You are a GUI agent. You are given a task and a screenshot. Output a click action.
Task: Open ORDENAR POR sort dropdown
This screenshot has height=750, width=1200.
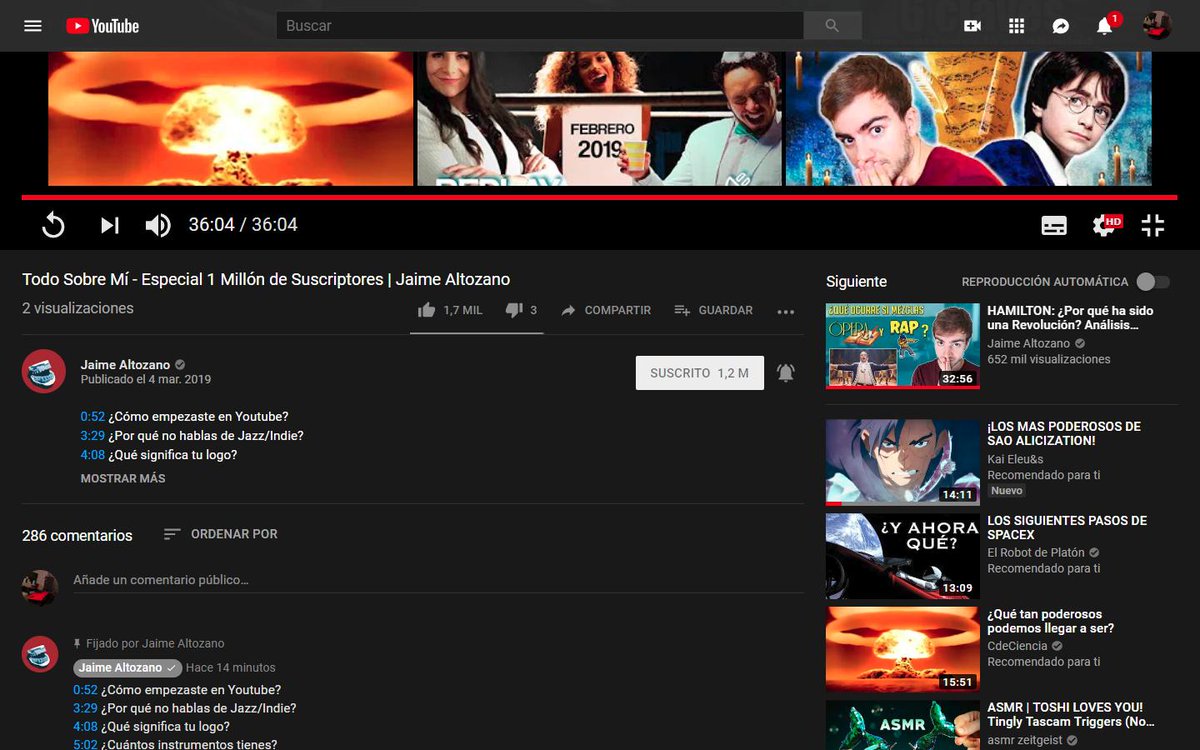pos(221,535)
